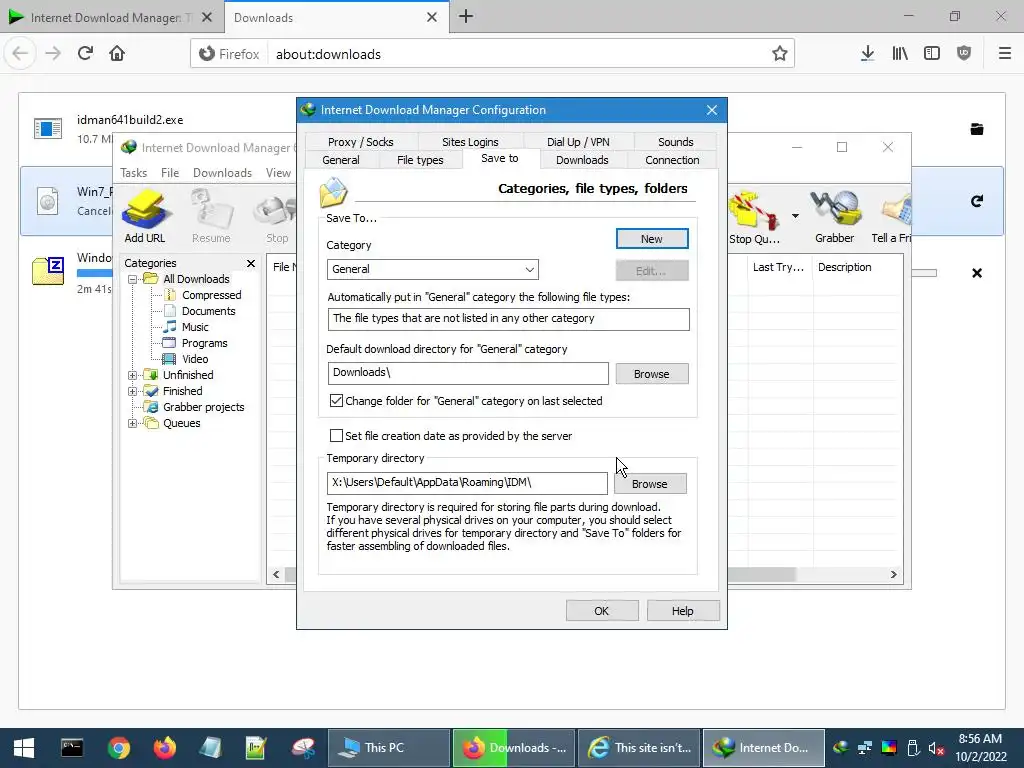Image resolution: width=1024 pixels, height=768 pixels.
Task: Open the Stop Queue dropdown arrow
Action: point(795,216)
